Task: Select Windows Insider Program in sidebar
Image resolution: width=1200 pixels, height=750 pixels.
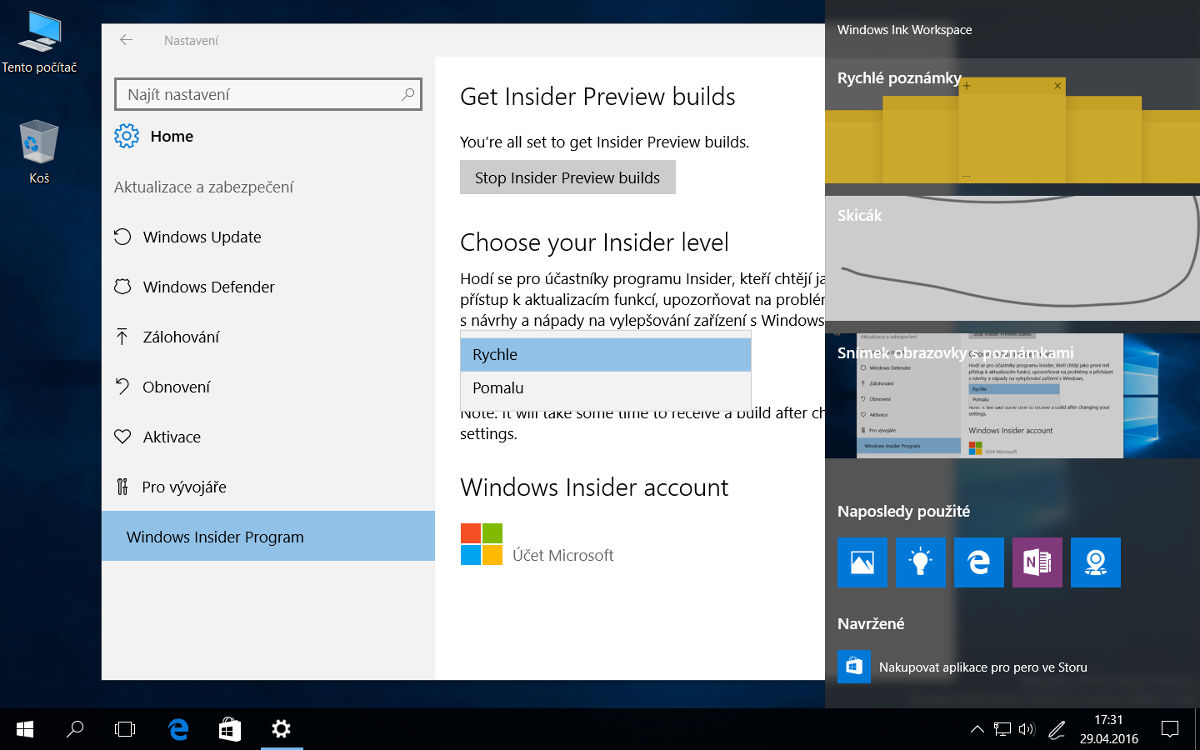Action: [x=268, y=537]
